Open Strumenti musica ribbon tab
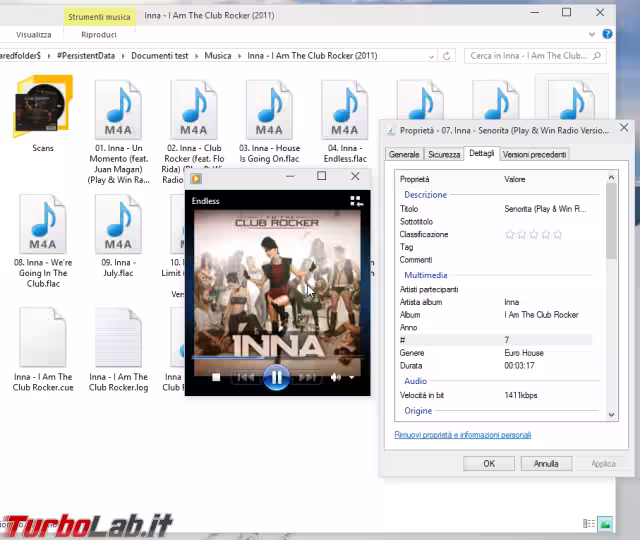The width and height of the screenshot is (640, 540). [x=99, y=17]
